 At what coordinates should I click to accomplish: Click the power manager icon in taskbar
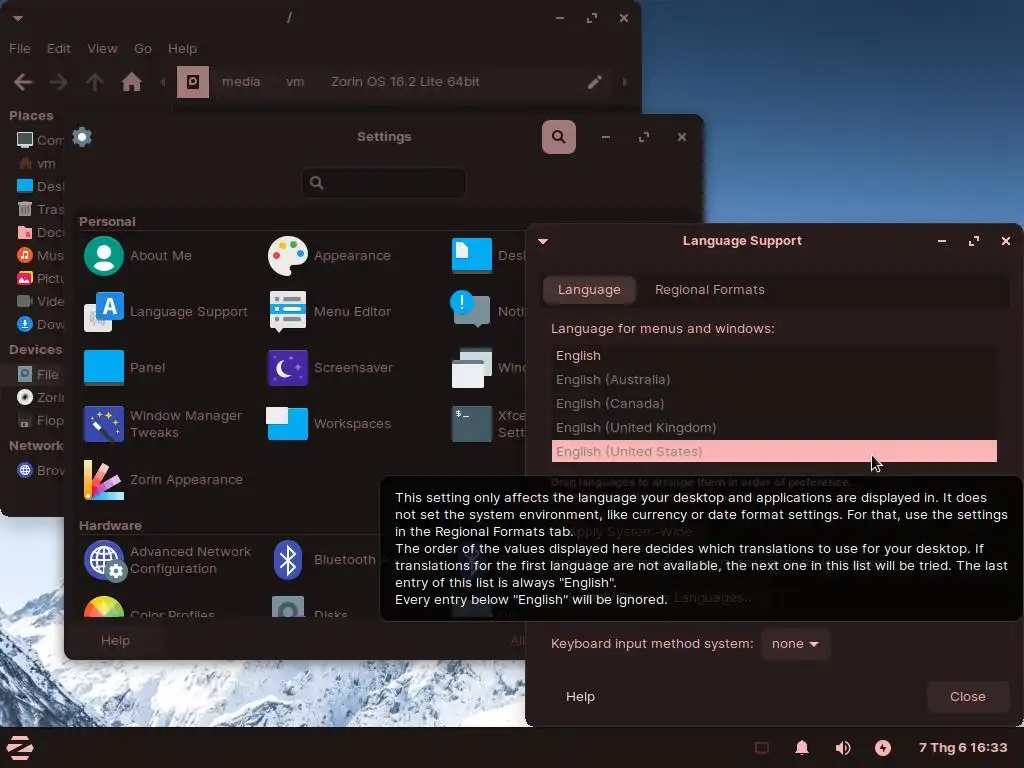point(883,748)
